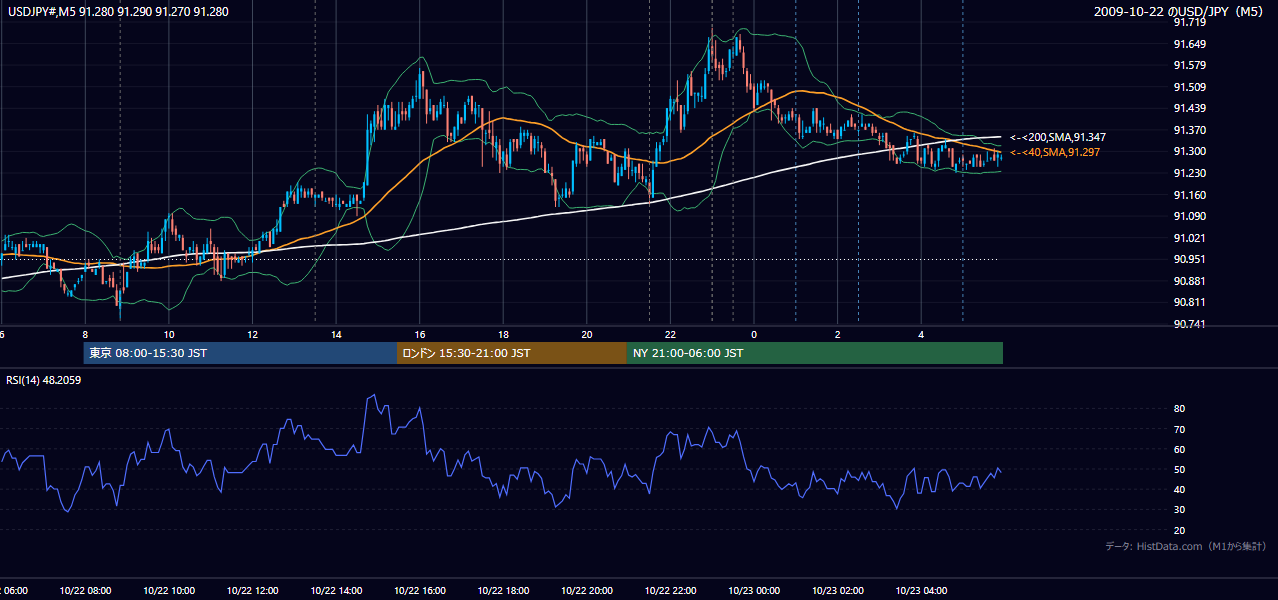The width and height of the screenshot is (1278, 600).
Task: Click price axis value 91.021
Action: point(1190,238)
